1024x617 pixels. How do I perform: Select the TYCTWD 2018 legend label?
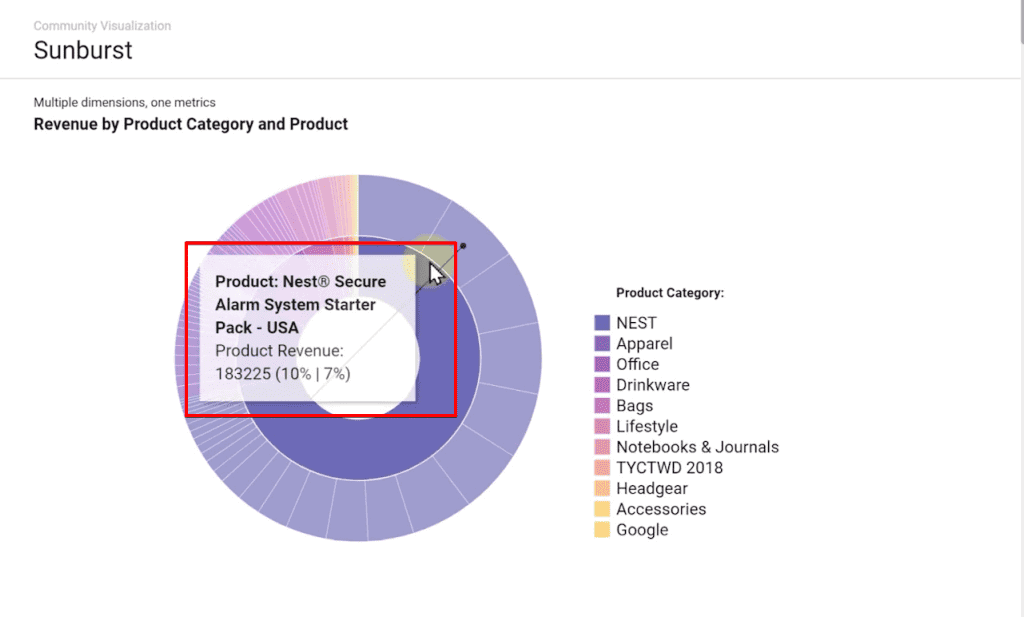(x=669, y=467)
